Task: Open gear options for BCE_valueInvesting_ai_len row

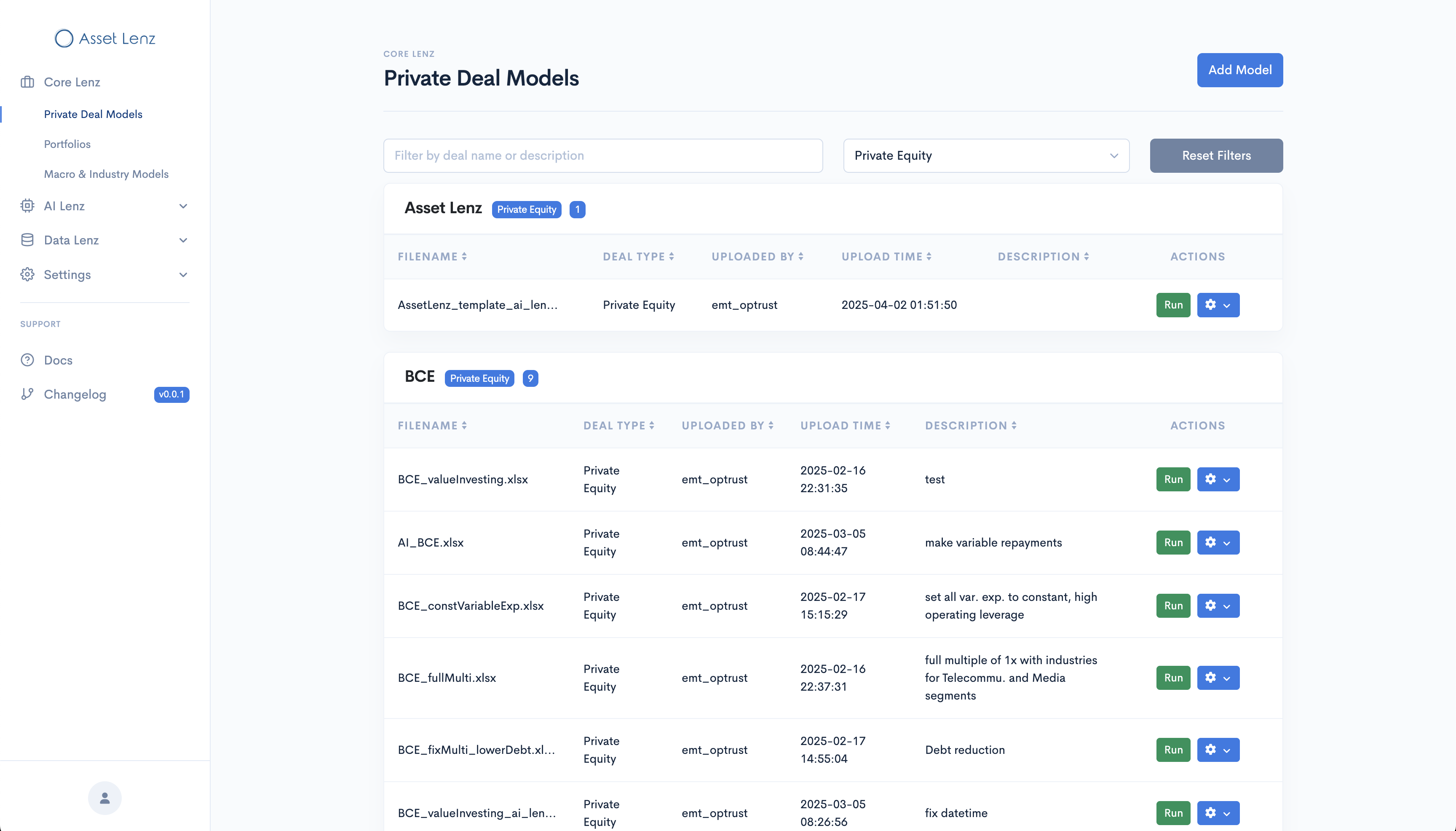Action: pos(1218,813)
